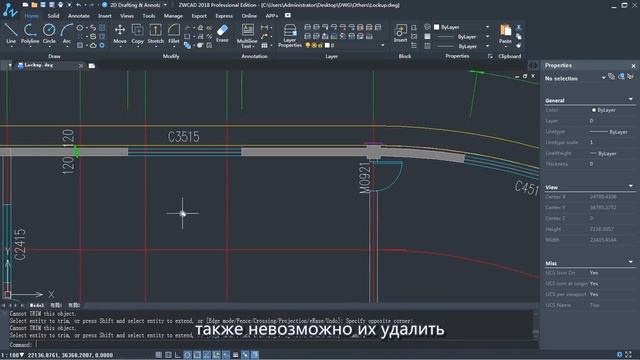Toggle the layer on/off lightbulb icon
This screenshot has height=360, width=640.
(x=307, y=45)
